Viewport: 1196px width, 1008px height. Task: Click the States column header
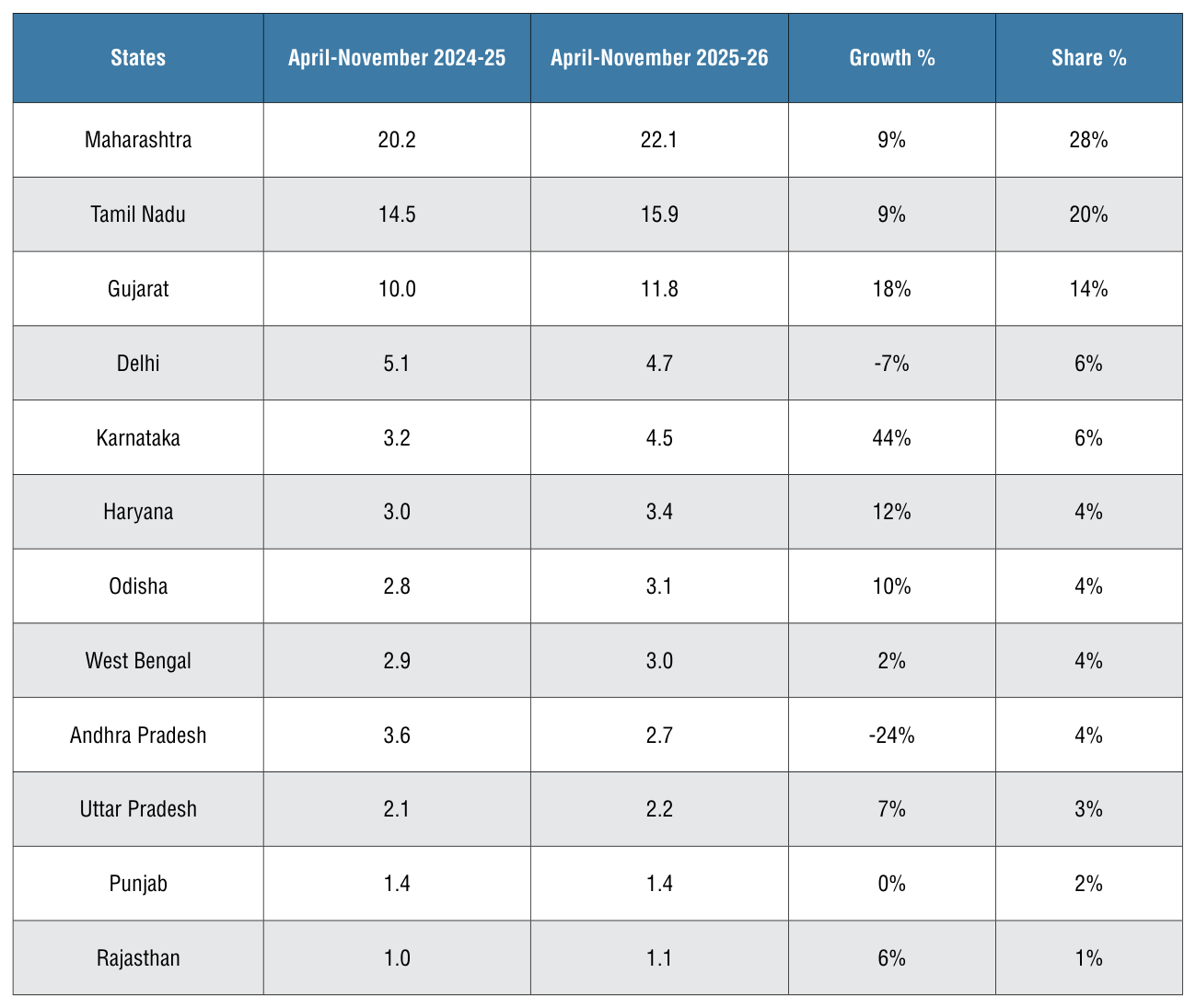(138, 58)
